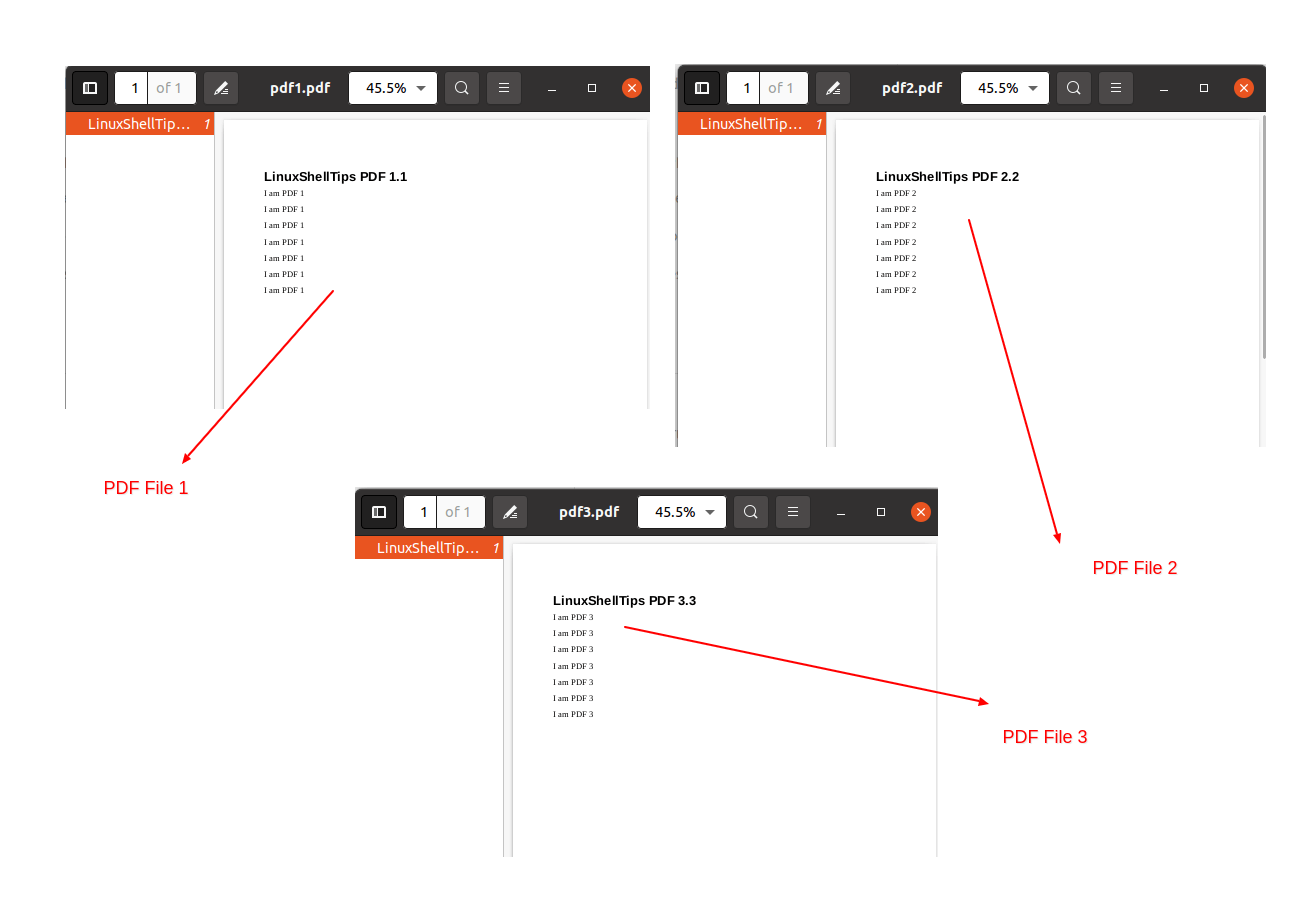The width and height of the screenshot is (1300, 900).
Task: Click 'of 1' page count in pdf2.pdf
Action: [x=781, y=88]
